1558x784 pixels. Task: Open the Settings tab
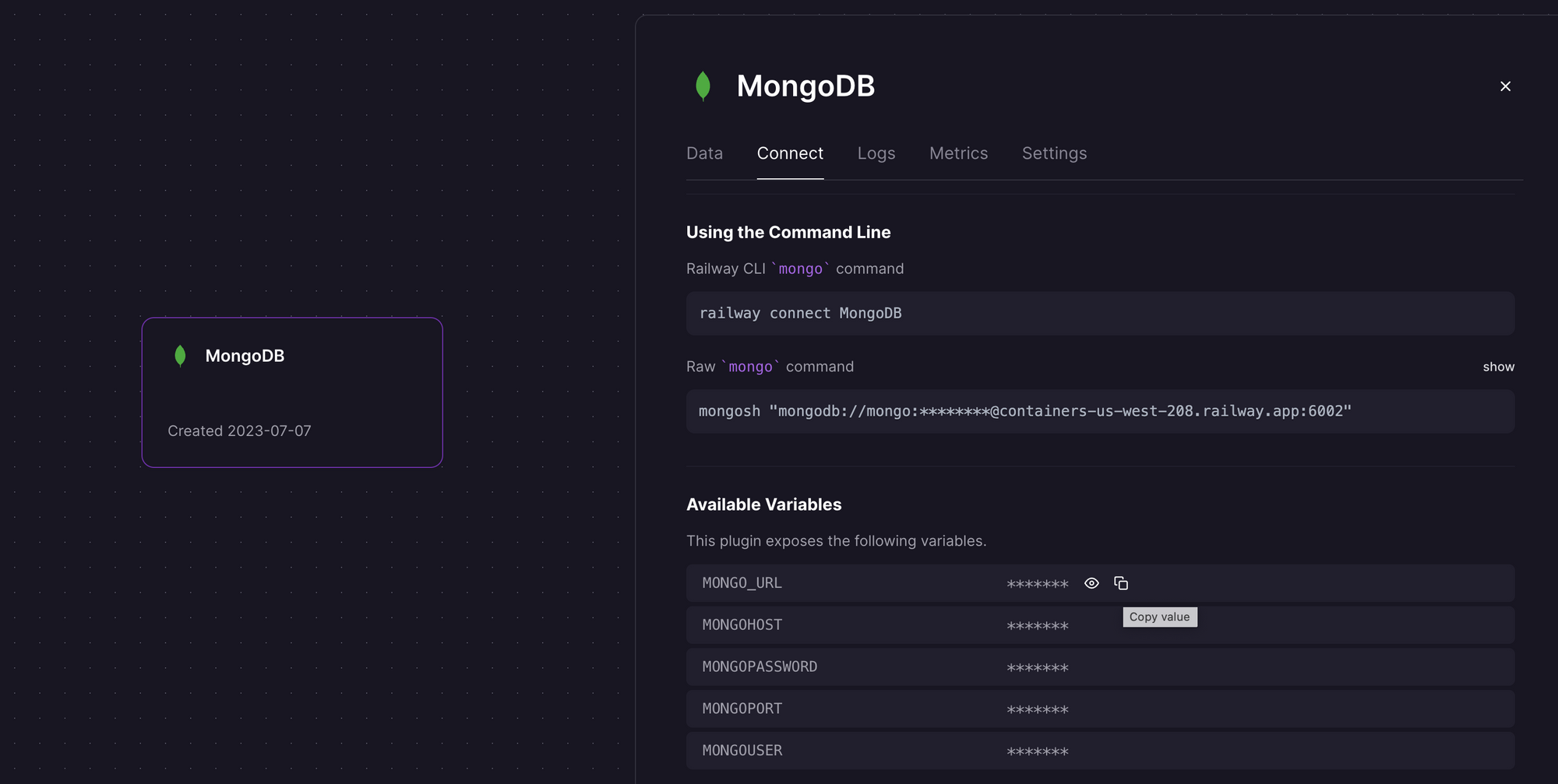tap(1054, 153)
